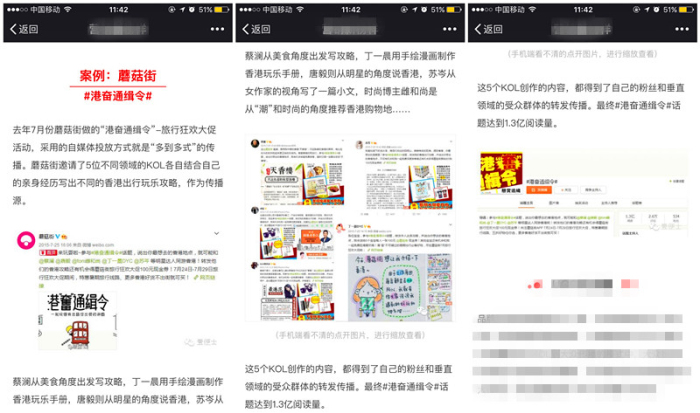Tap the 11:42 clock on the middle phone
Image resolution: width=700 pixels, height=413 pixels.
tap(349, 9)
